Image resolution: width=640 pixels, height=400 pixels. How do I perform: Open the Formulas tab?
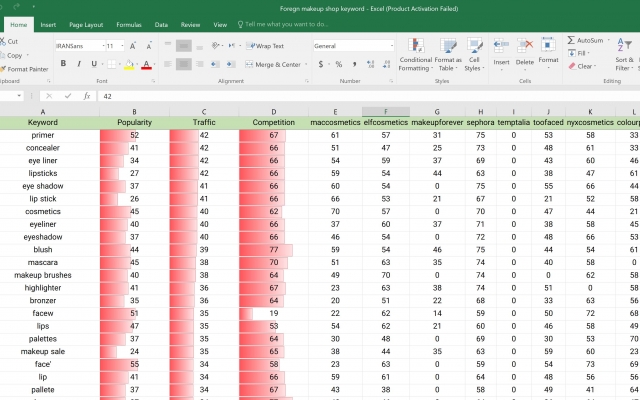129,25
